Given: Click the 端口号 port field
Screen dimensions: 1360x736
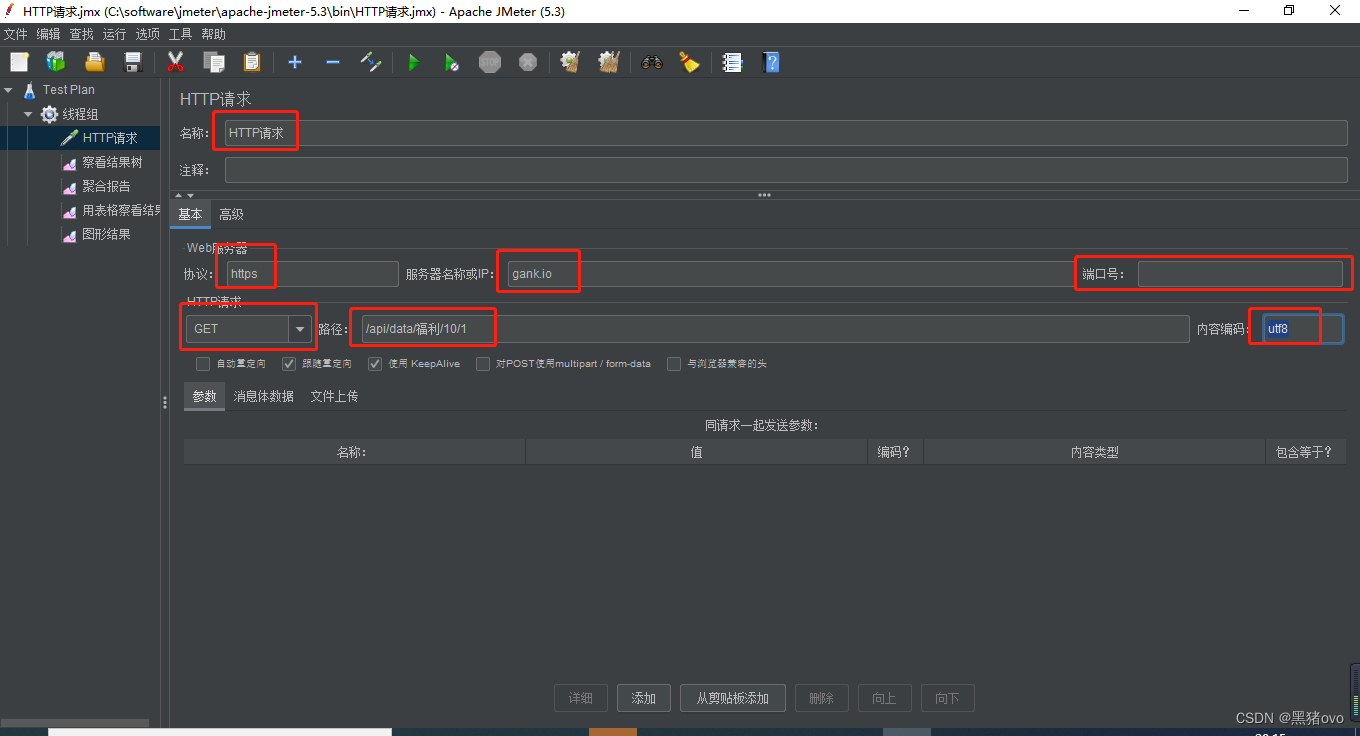Looking at the screenshot, I should coord(1240,274).
